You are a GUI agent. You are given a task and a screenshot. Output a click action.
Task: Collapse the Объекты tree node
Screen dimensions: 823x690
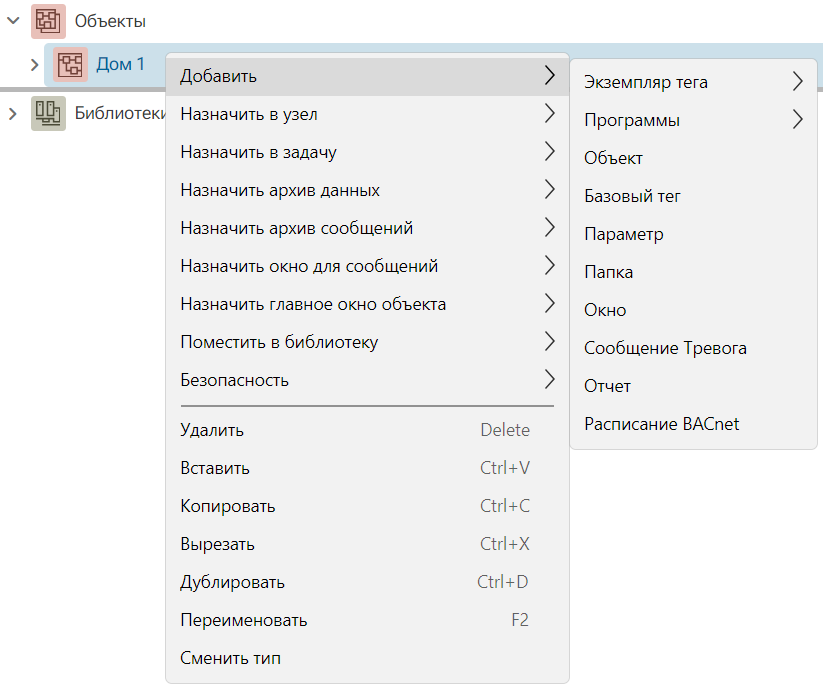[x=13, y=21]
